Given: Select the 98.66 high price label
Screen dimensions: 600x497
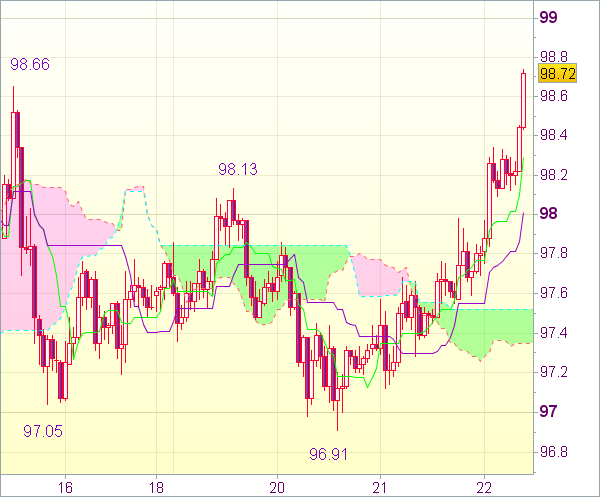Looking at the screenshot, I should 30,64.
